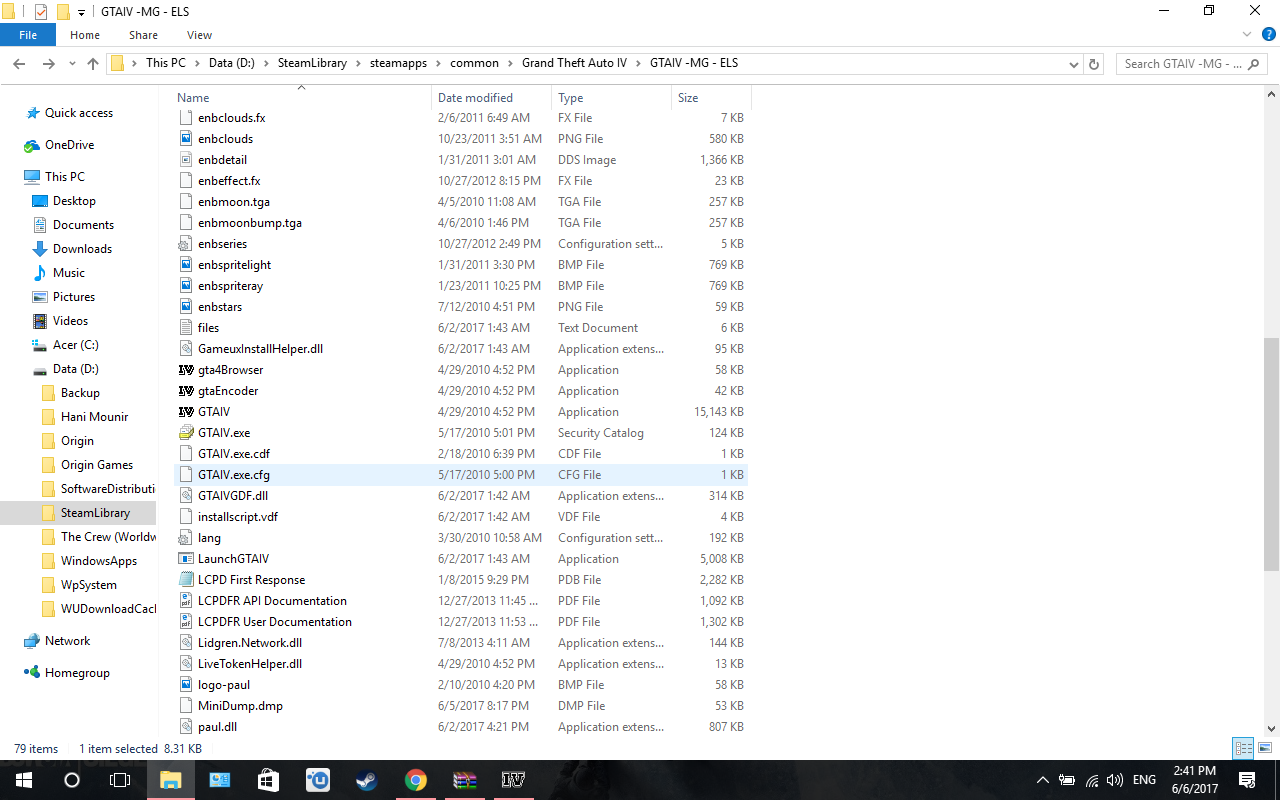Select the enbseries configuration file

(x=222, y=244)
